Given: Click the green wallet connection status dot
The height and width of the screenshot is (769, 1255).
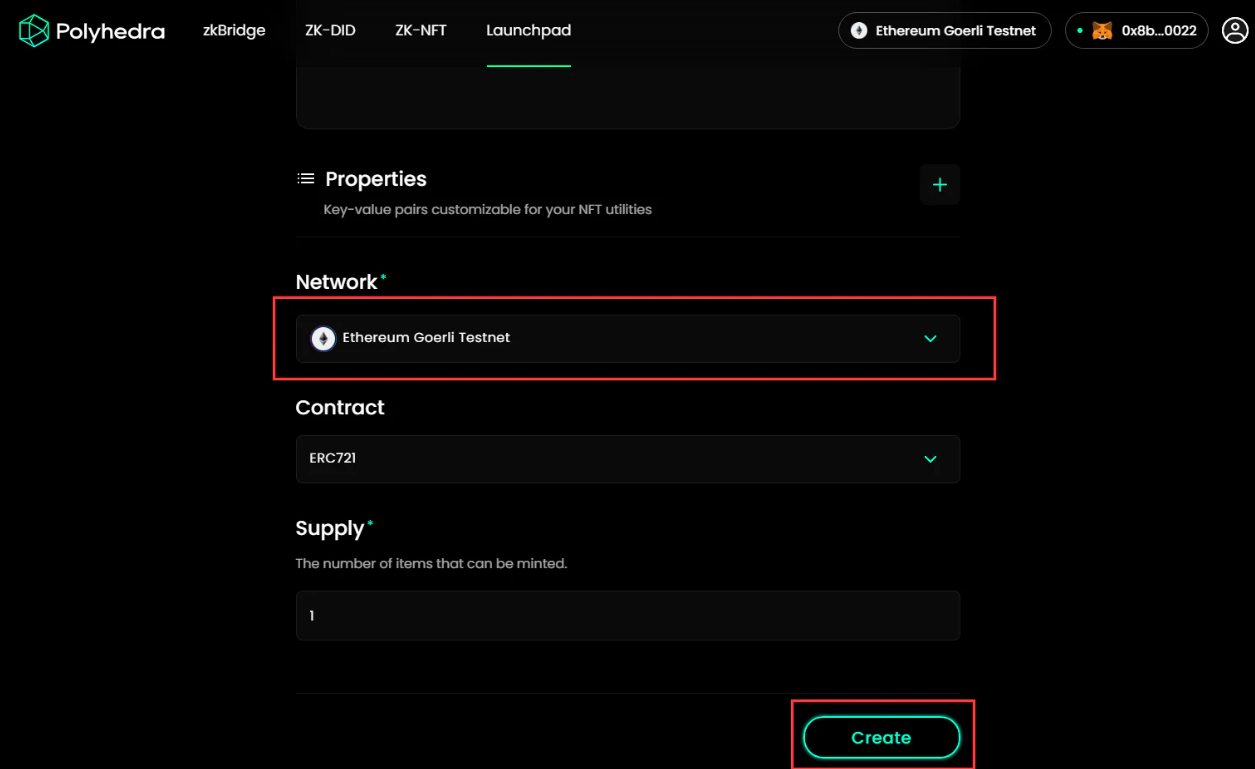Looking at the screenshot, I should 1080,31.
